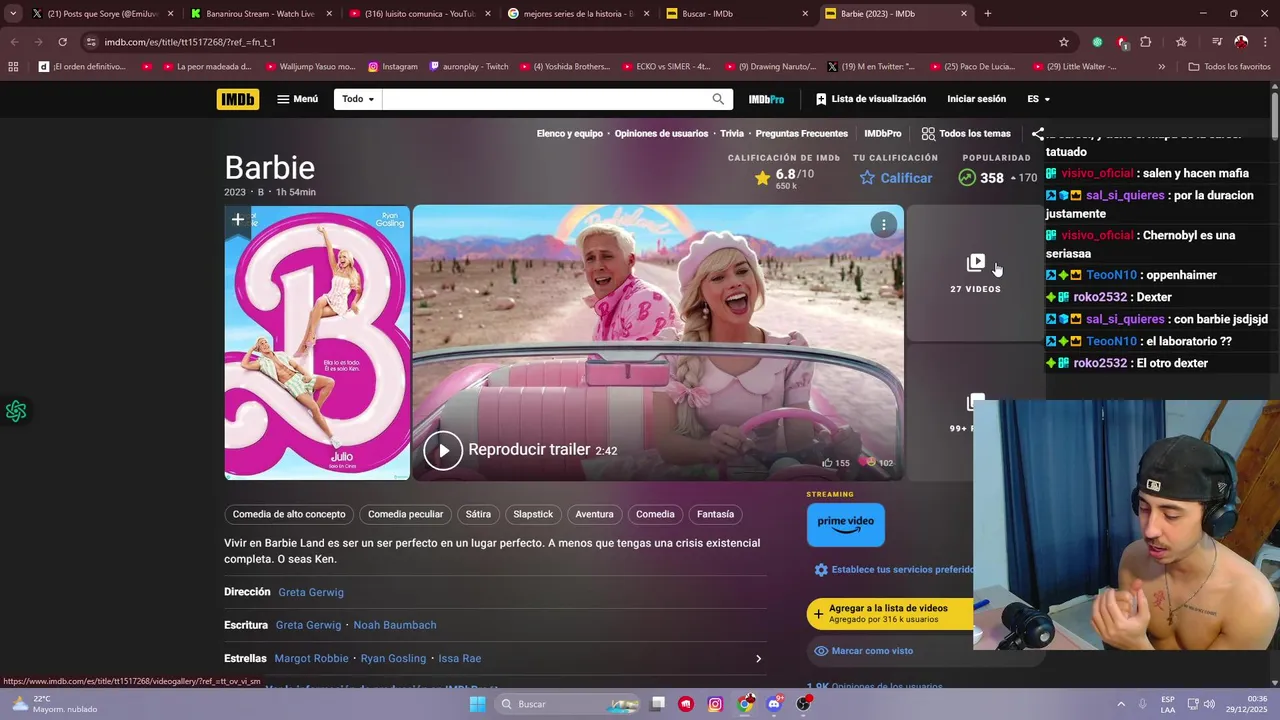This screenshot has height=720, width=1280.
Task: Open the Menú hamburger button
Action: point(298,99)
